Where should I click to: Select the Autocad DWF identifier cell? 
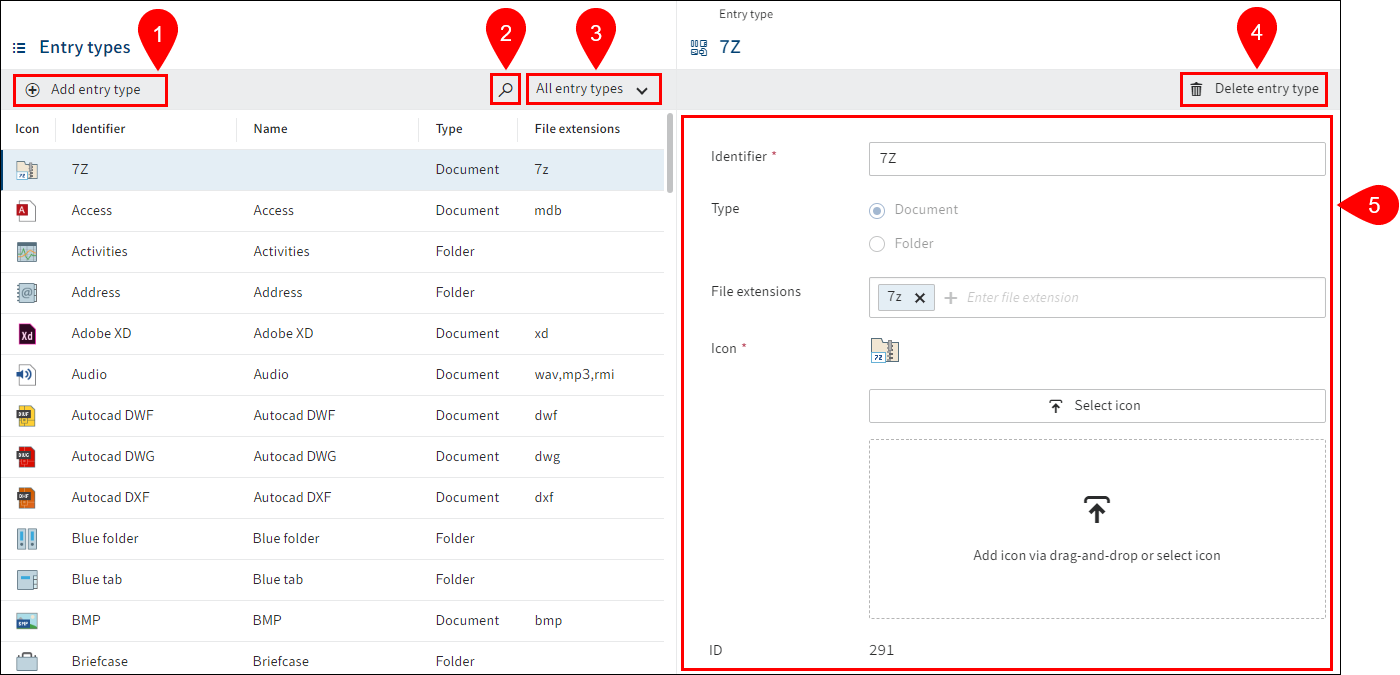[112, 416]
